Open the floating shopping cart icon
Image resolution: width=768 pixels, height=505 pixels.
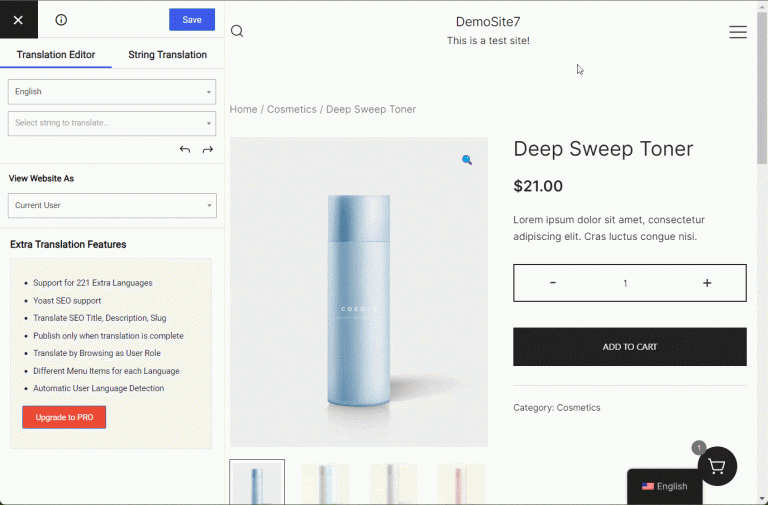tap(717, 467)
